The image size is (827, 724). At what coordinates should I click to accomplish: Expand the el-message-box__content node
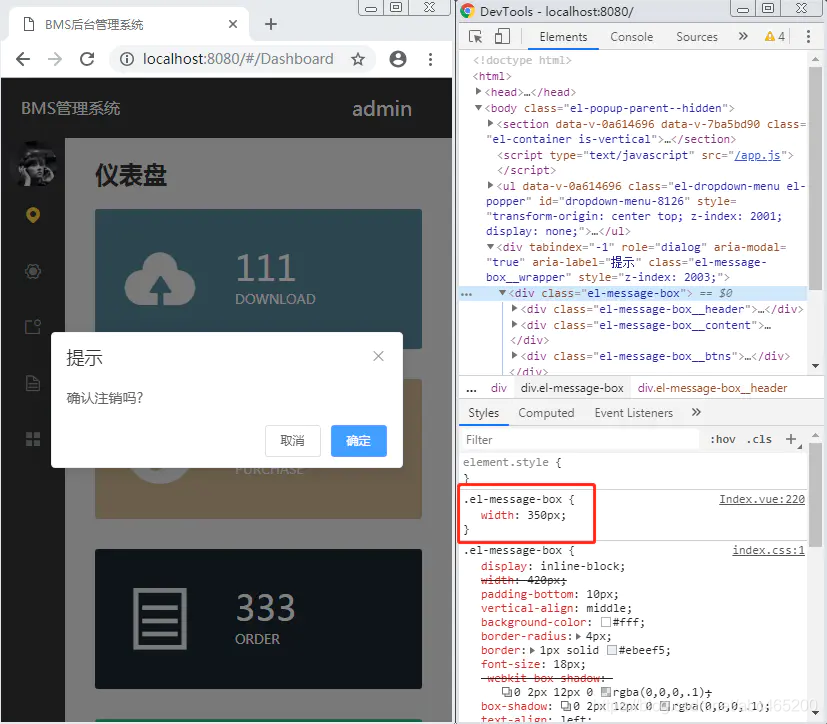[x=515, y=324]
